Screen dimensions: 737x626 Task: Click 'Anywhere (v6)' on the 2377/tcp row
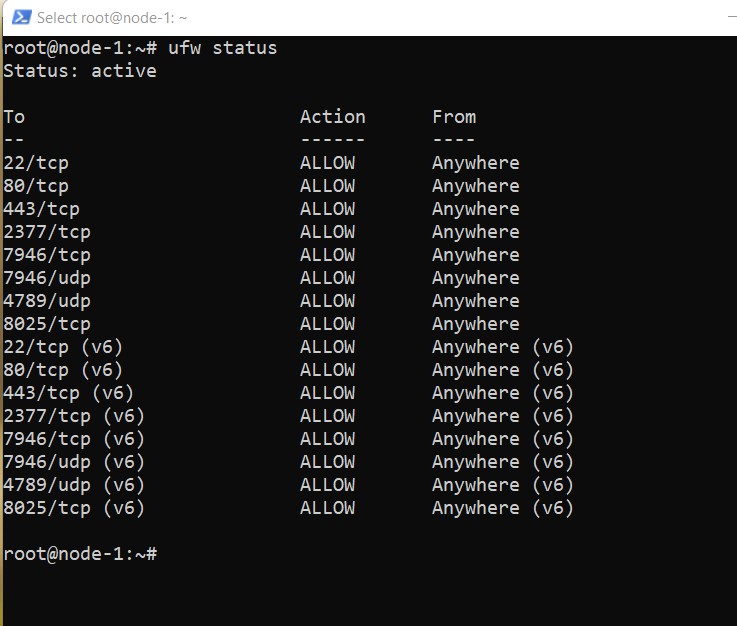(502, 416)
